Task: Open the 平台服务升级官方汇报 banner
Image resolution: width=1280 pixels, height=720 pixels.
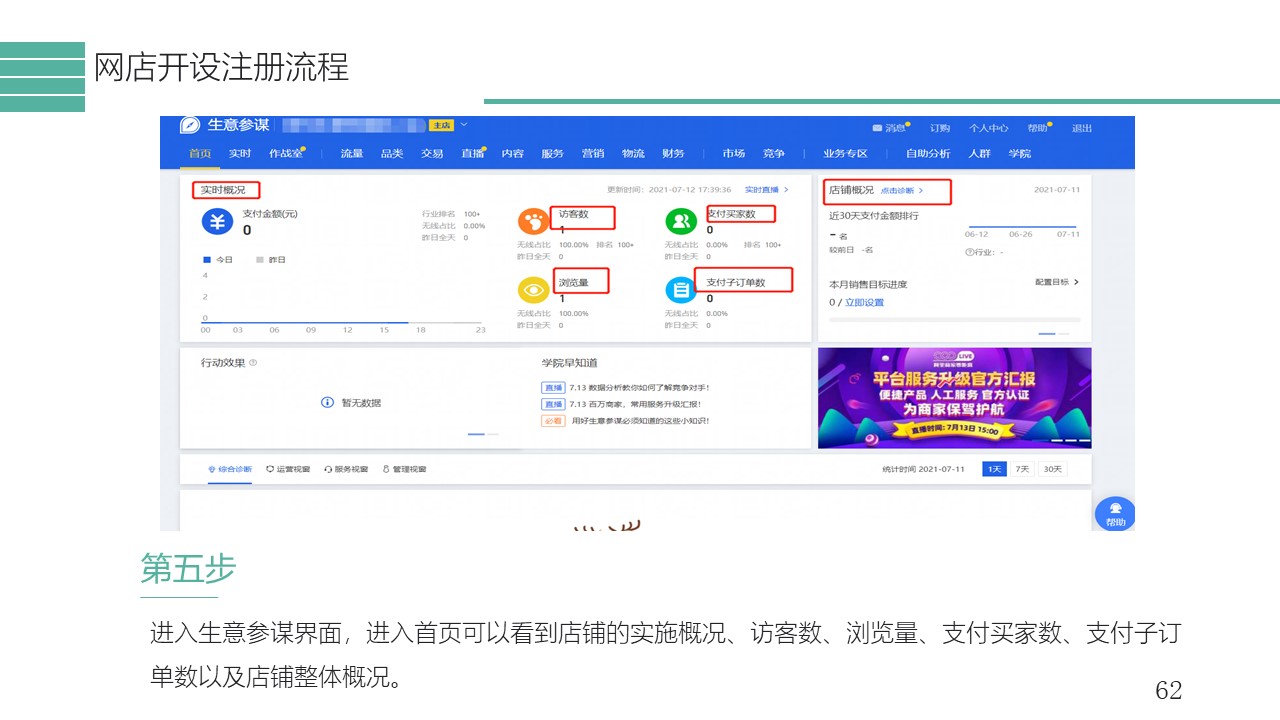Action: (x=955, y=398)
